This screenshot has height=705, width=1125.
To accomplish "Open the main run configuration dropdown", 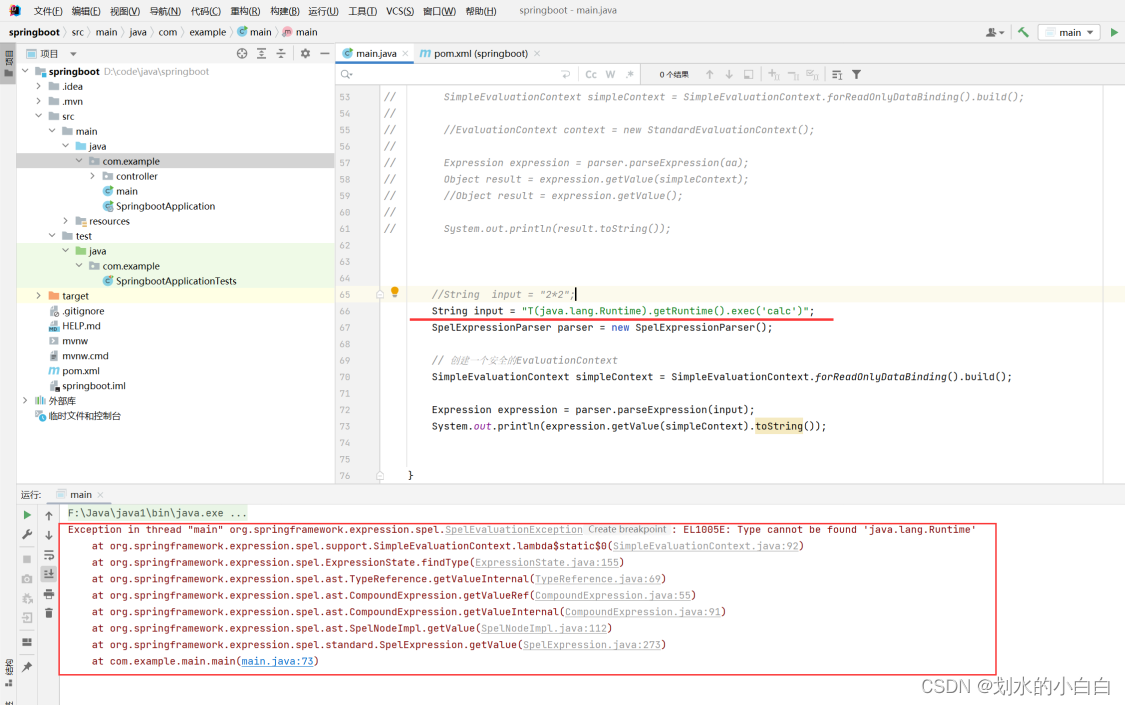I will pyautogui.click(x=1069, y=32).
